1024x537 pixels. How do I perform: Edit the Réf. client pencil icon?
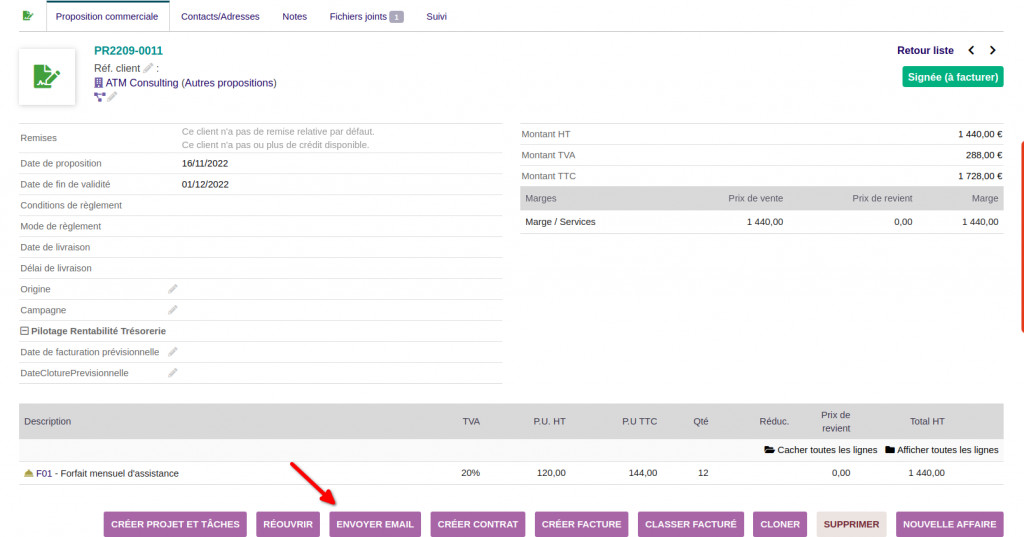[148, 68]
